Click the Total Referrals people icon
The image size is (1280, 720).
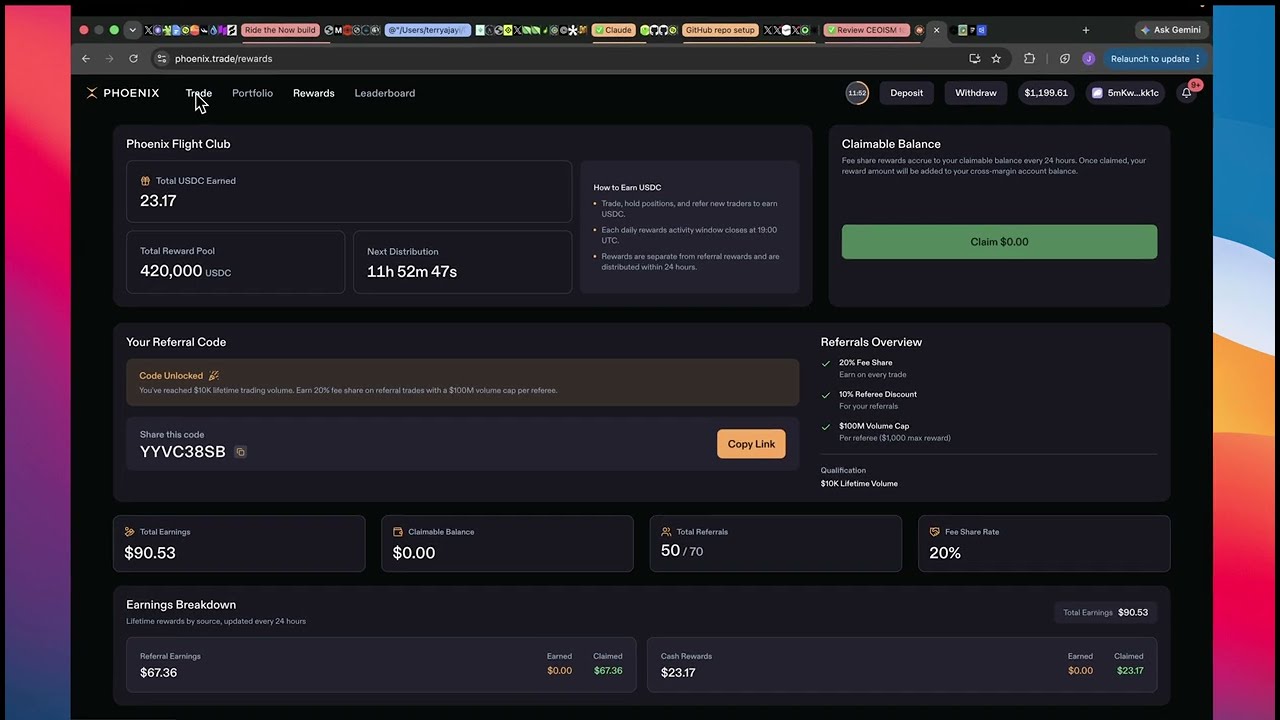(x=666, y=532)
